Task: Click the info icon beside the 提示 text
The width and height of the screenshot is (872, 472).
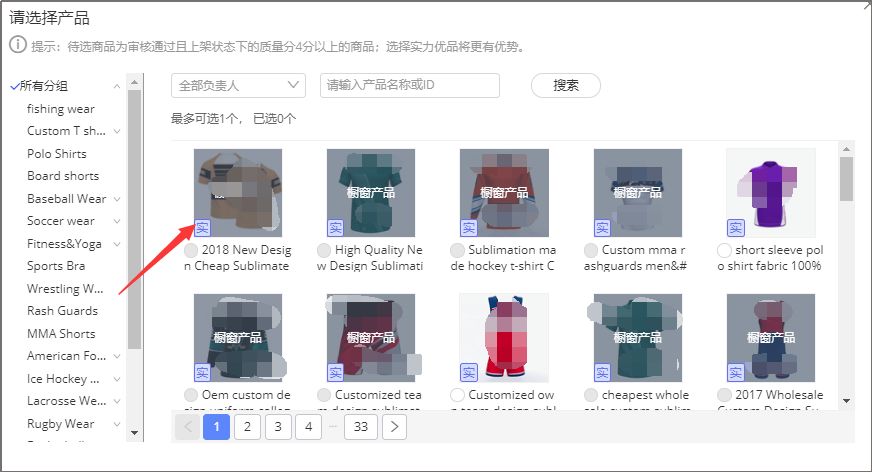Action: tap(17, 46)
